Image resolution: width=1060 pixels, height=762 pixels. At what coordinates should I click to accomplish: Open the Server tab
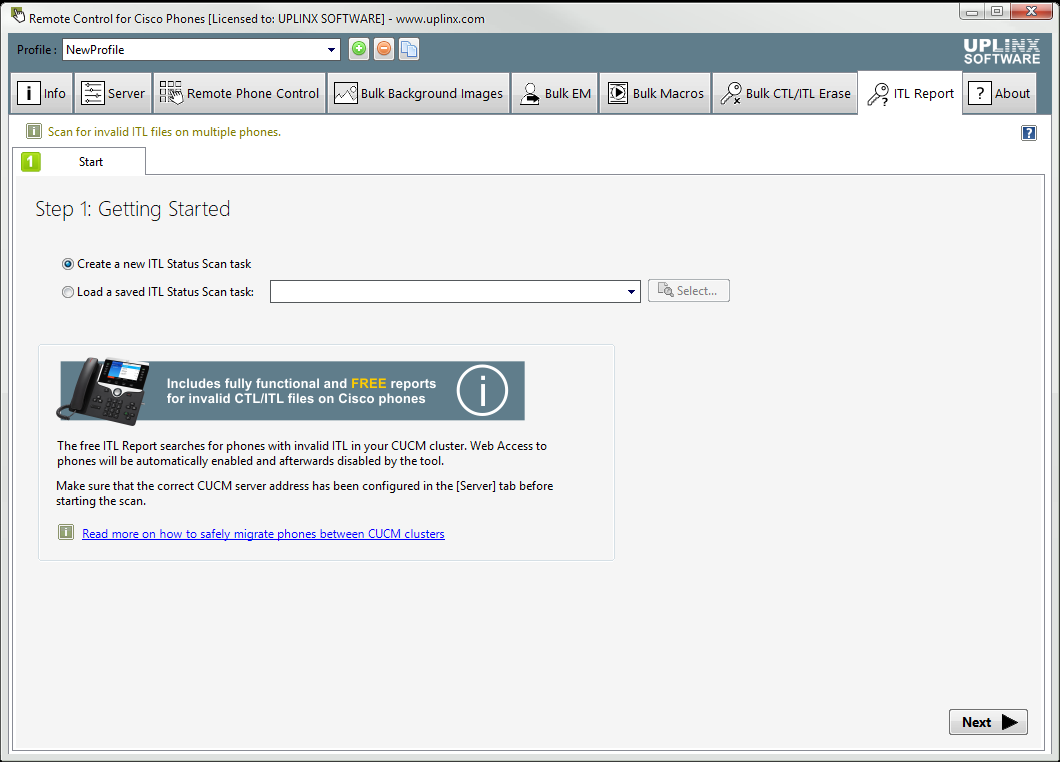113,93
